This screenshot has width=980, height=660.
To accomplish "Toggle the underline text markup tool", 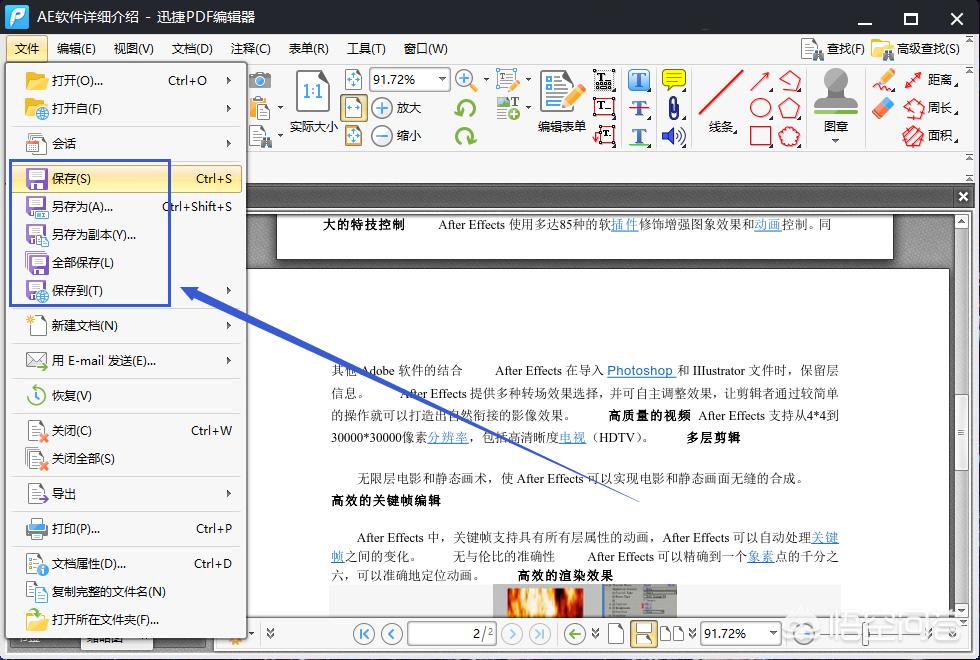I will [640, 137].
